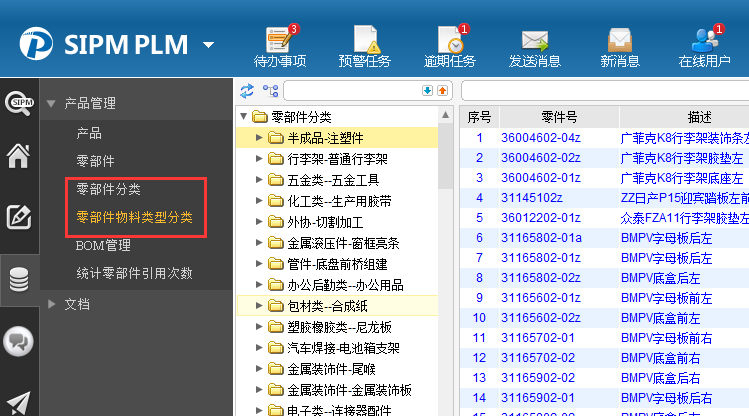Click row number 13 cell
This screenshot has width=749, height=416.
(x=479, y=378)
